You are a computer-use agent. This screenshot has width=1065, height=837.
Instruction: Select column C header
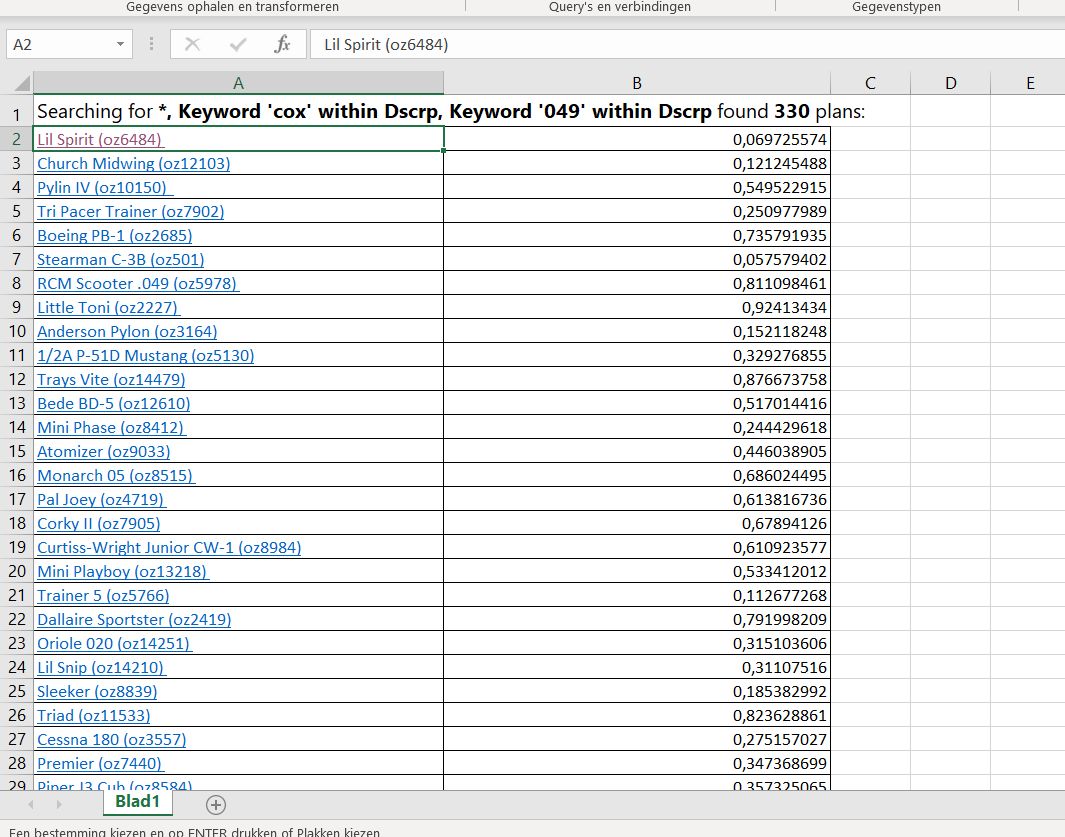click(x=870, y=83)
